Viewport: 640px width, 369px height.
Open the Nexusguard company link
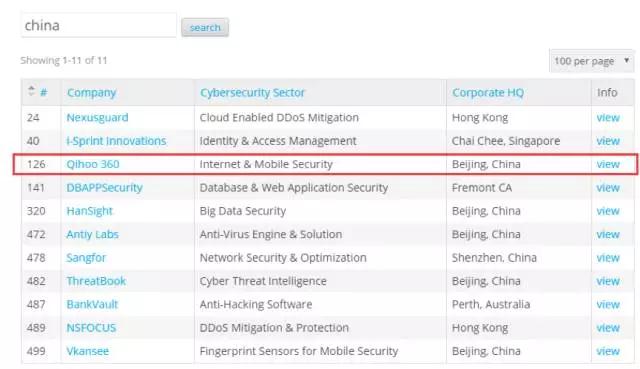(97, 118)
